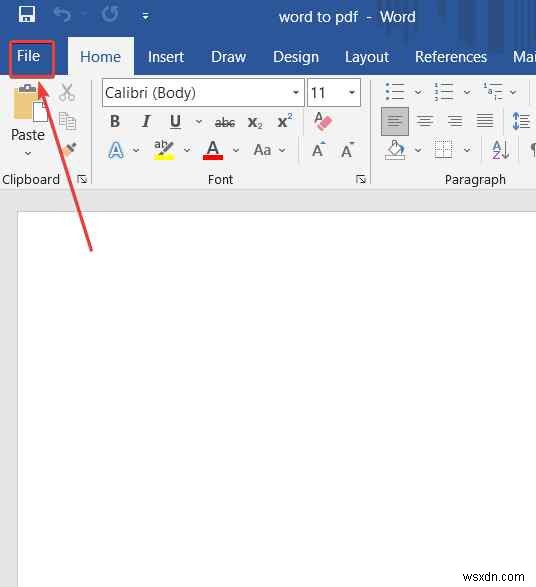Toggle Subscript formatting
The width and height of the screenshot is (536, 587).
pyautogui.click(x=255, y=122)
